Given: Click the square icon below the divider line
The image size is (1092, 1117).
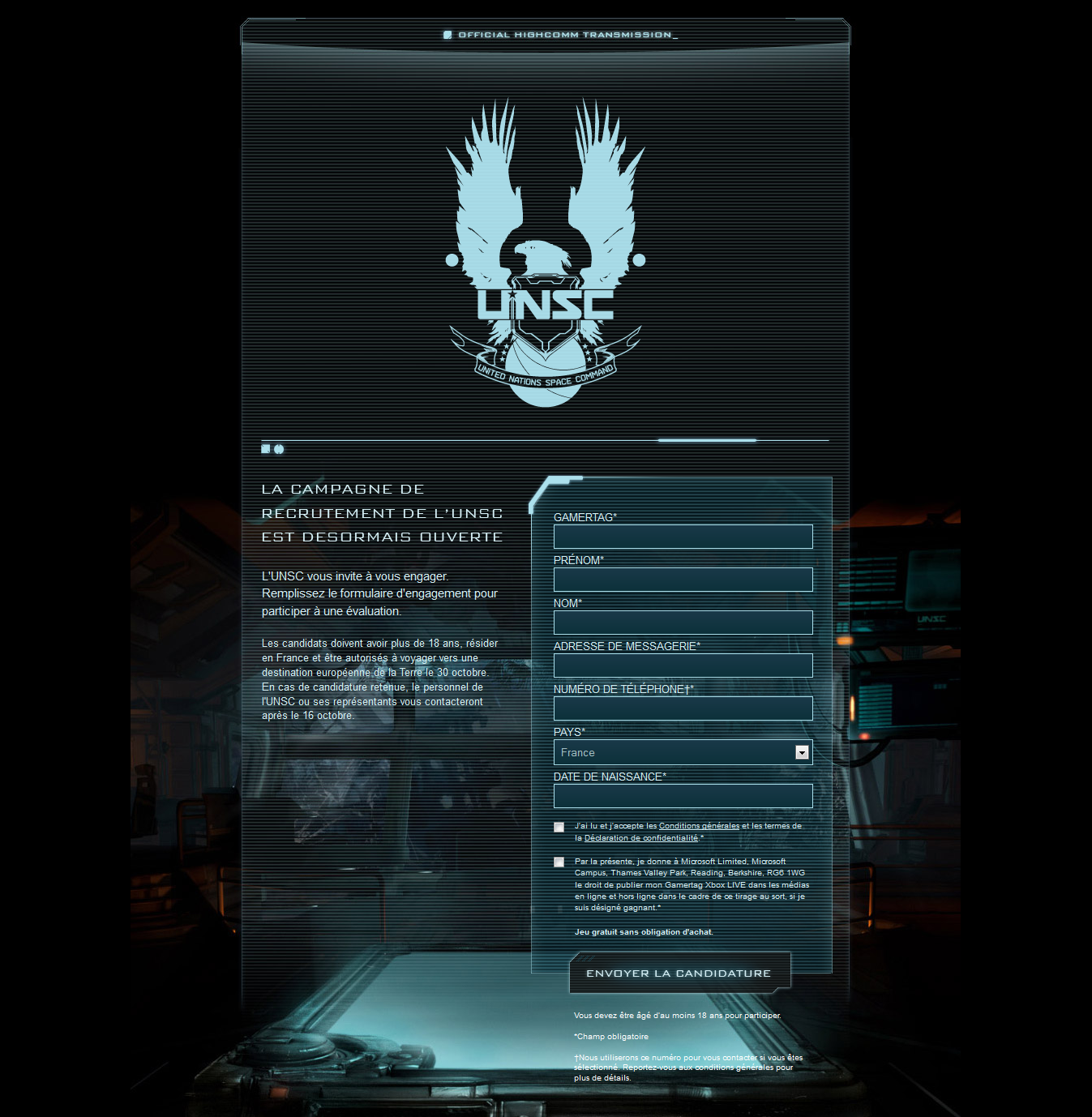Looking at the screenshot, I should (x=266, y=449).
